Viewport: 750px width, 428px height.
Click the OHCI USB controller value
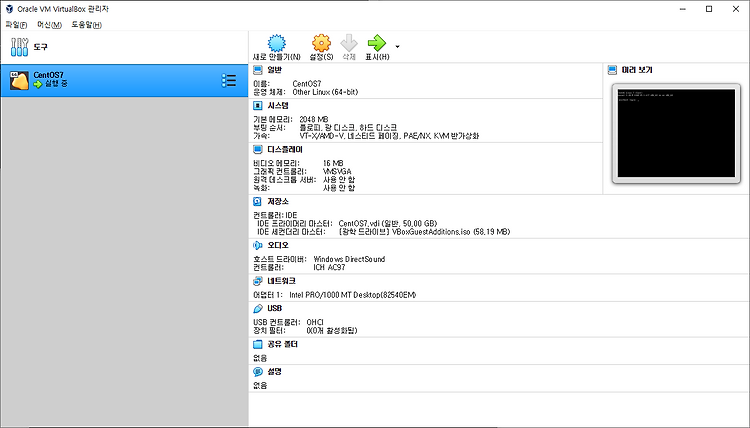click(x=315, y=322)
